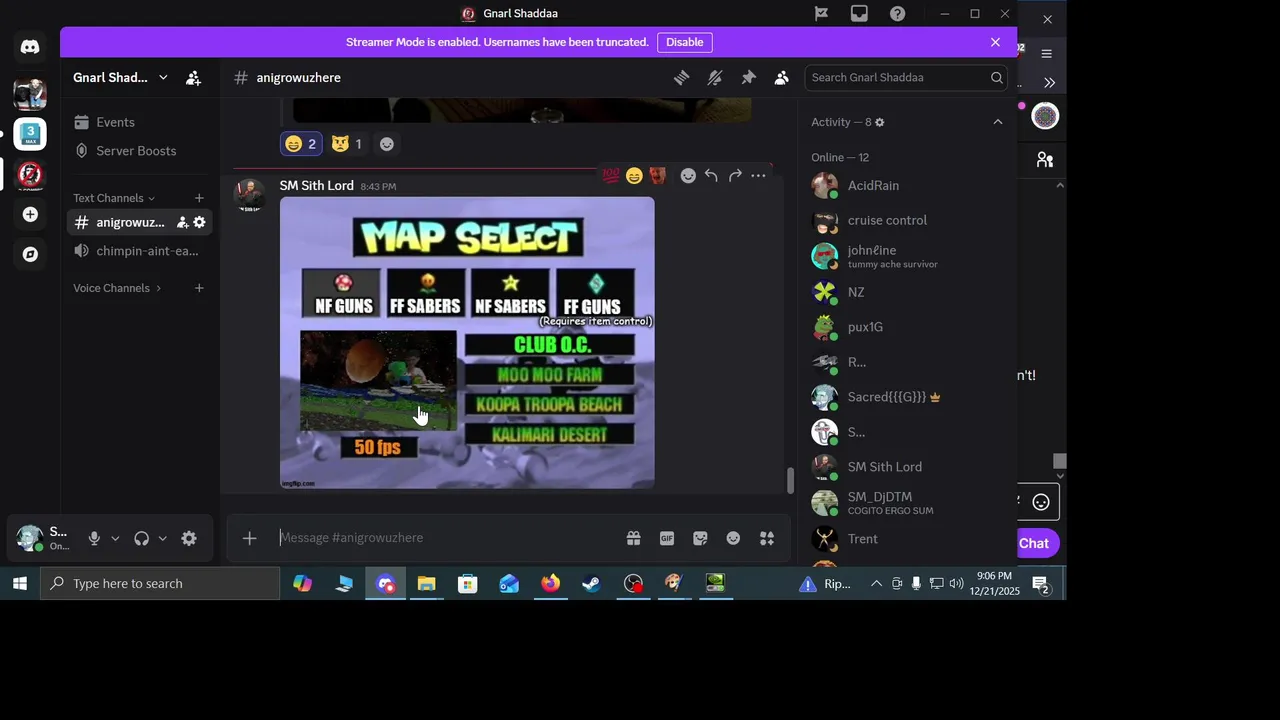1280x720 pixels.
Task: Edit channel gear icon for anigrowuzhere
Action: coord(199,222)
